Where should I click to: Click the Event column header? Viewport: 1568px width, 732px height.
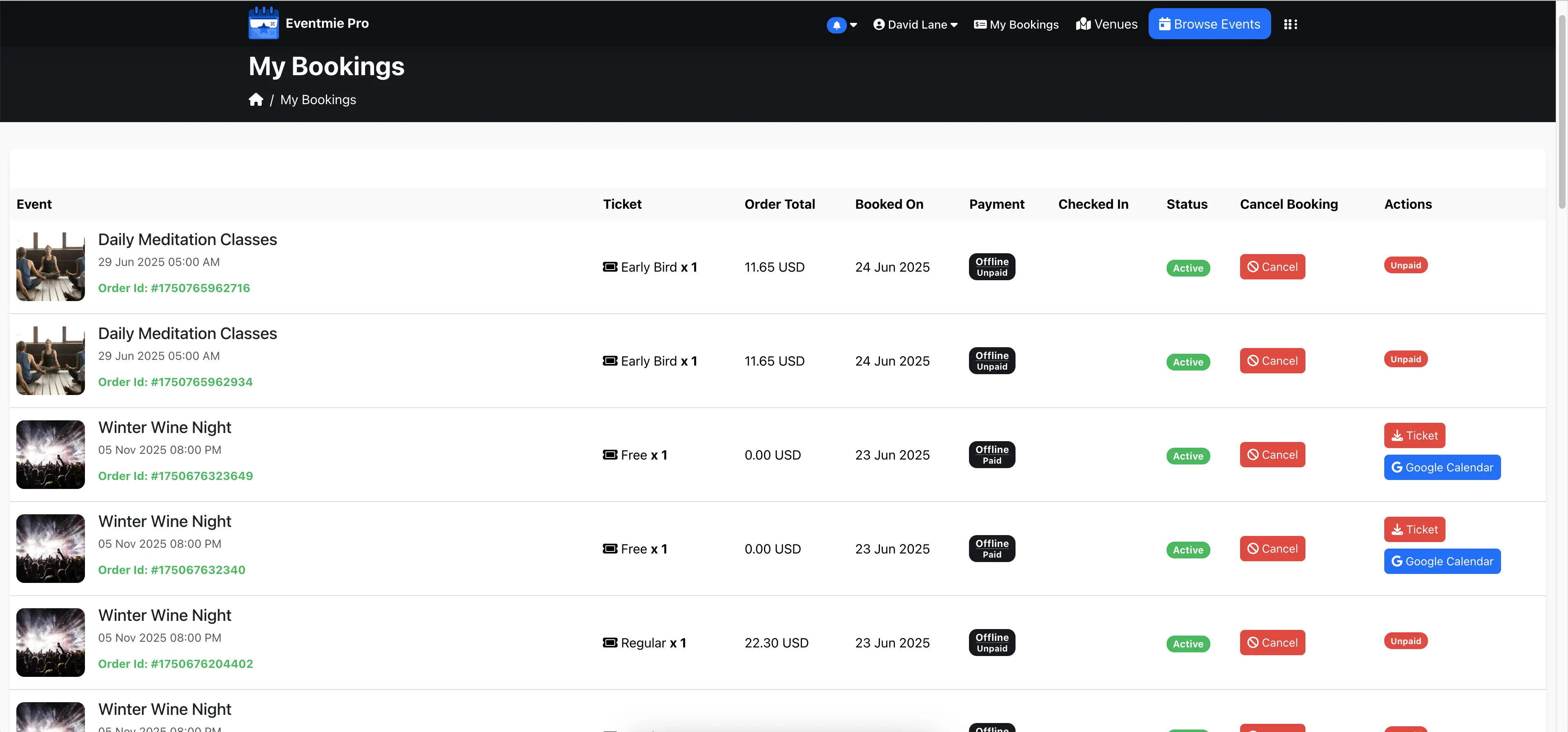click(x=34, y=205)
